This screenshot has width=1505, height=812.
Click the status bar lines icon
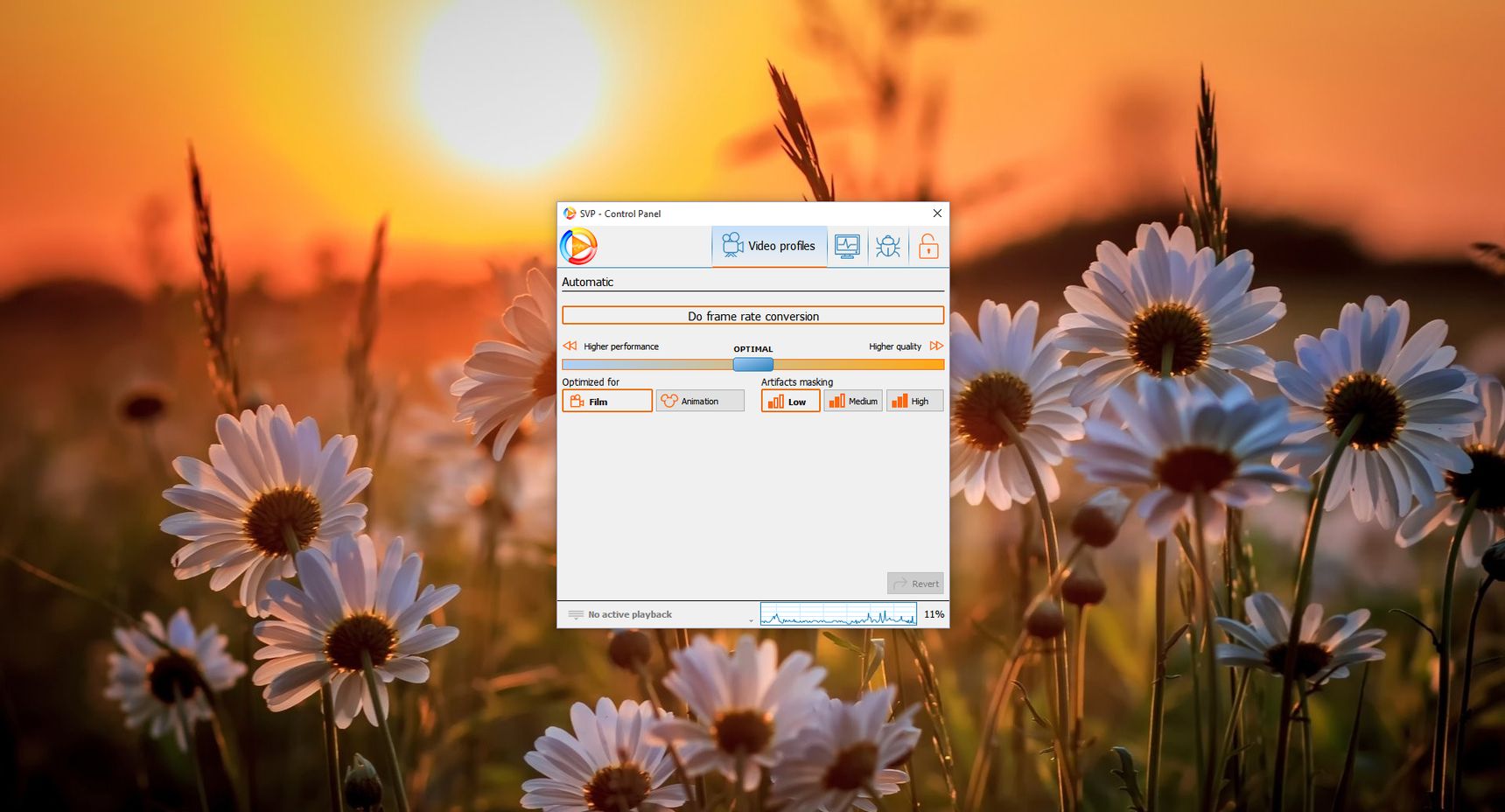576,615
